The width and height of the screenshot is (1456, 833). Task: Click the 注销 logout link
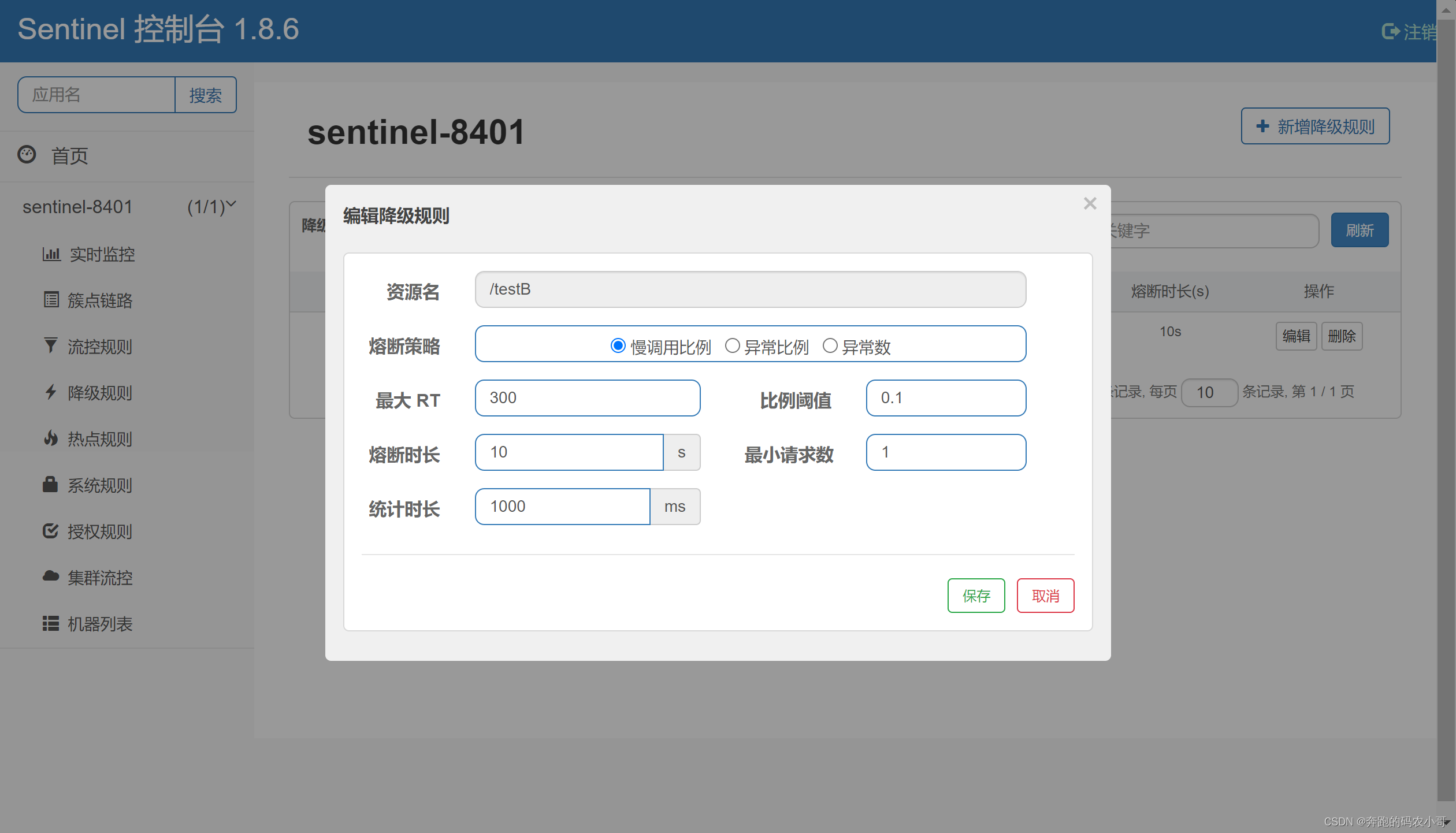tap(1410, 31)
